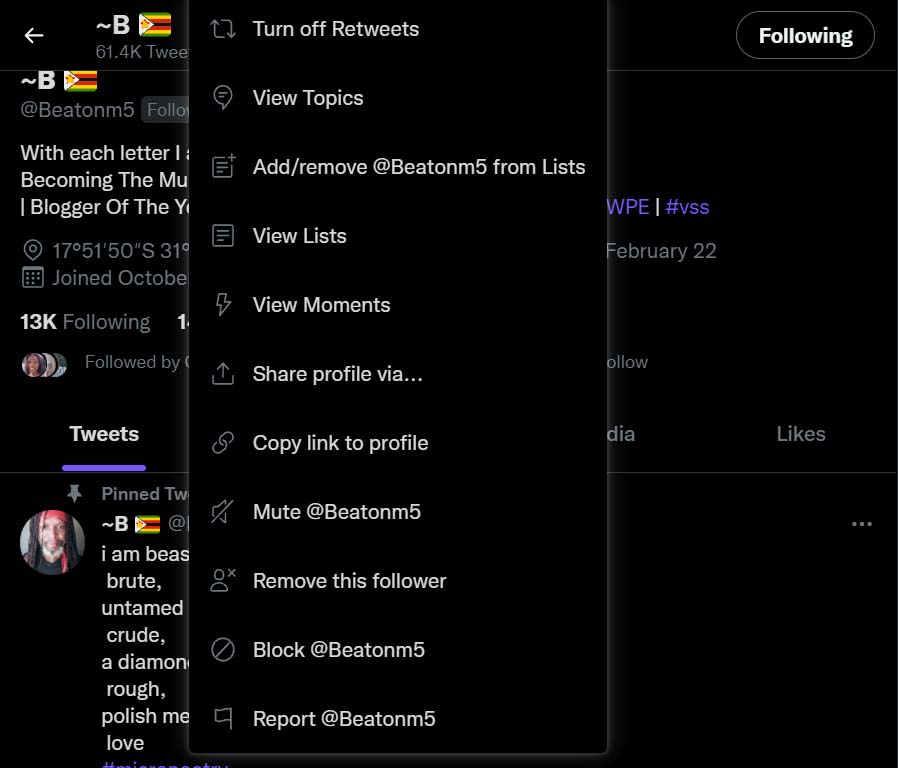898x768 pixels.
Task: Open the Tweets tab
Action: tap(104, 434)
